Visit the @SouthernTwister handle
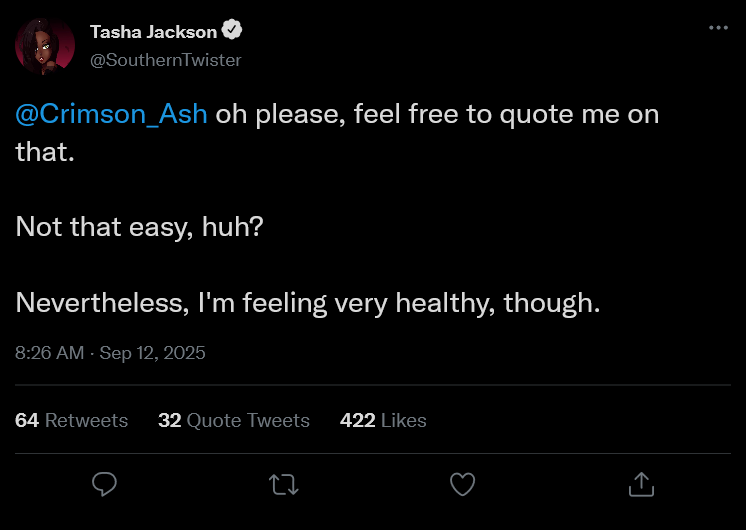Viewport: 746px width, 530px height. (x=166, y=60)
